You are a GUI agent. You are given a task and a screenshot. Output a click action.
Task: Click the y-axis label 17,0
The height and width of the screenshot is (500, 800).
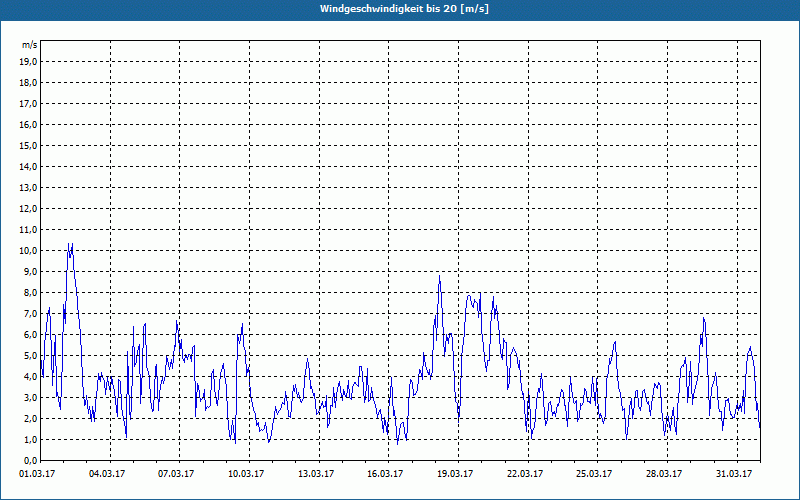pos(28,104)
